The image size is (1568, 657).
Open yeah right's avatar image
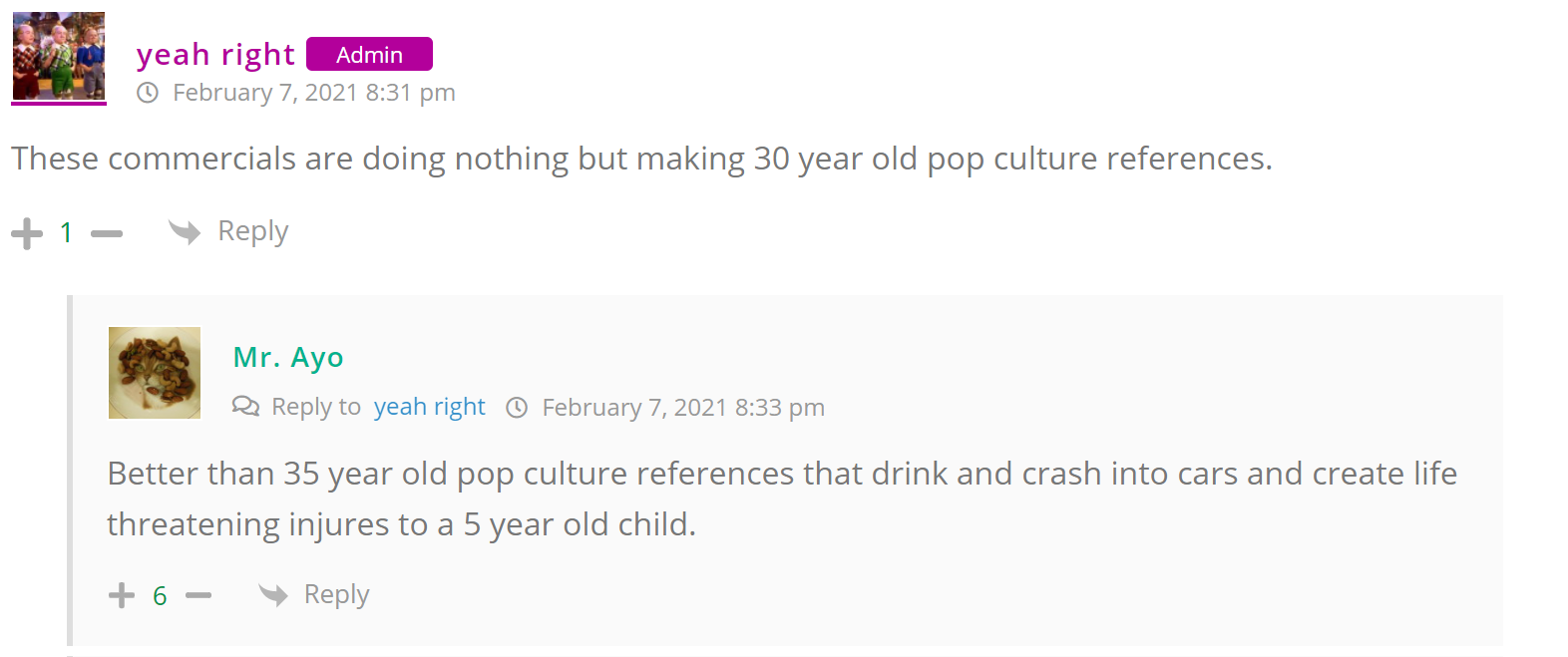click(59, 57)
